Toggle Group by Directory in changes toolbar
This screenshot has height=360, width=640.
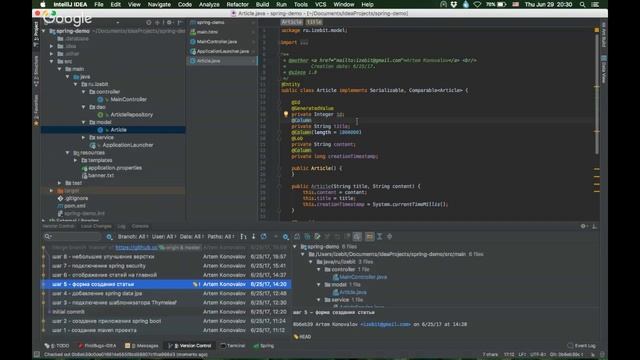point(369,236)
